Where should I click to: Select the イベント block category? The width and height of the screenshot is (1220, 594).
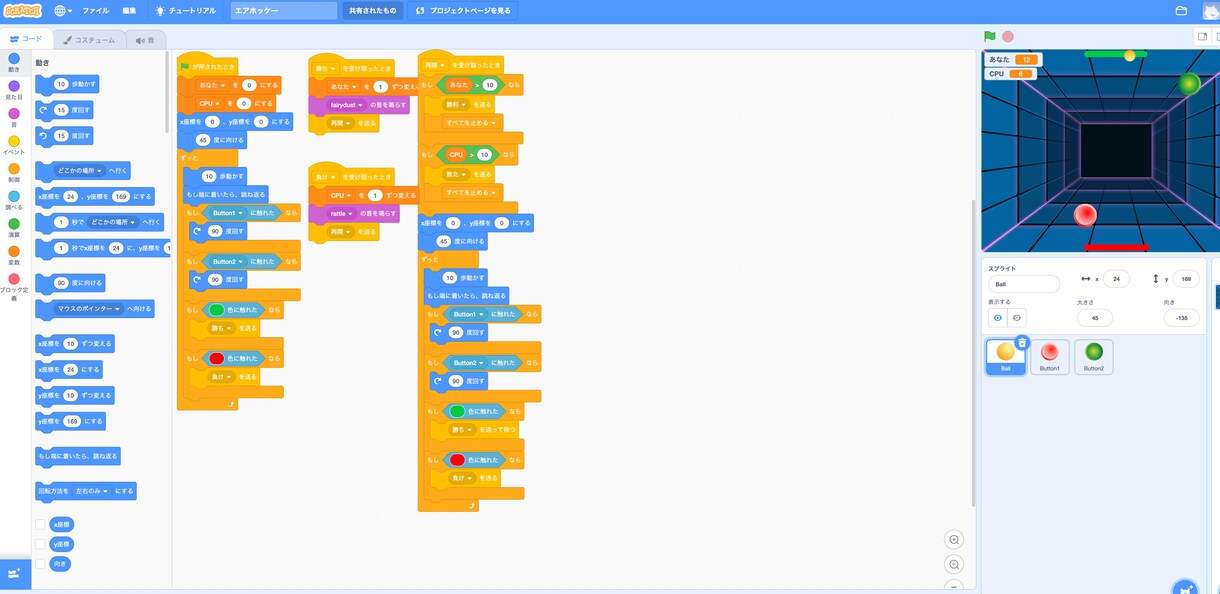click(x=14, y=145)
